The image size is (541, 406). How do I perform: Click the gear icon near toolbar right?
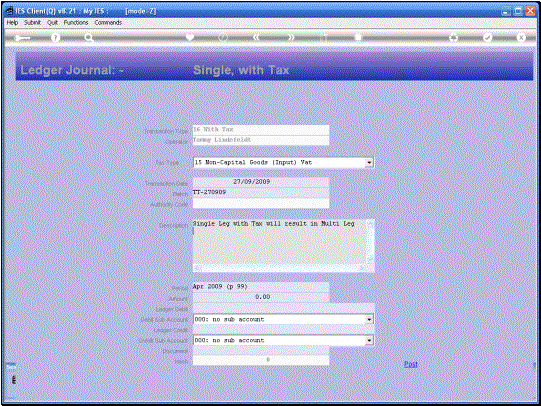453,37
